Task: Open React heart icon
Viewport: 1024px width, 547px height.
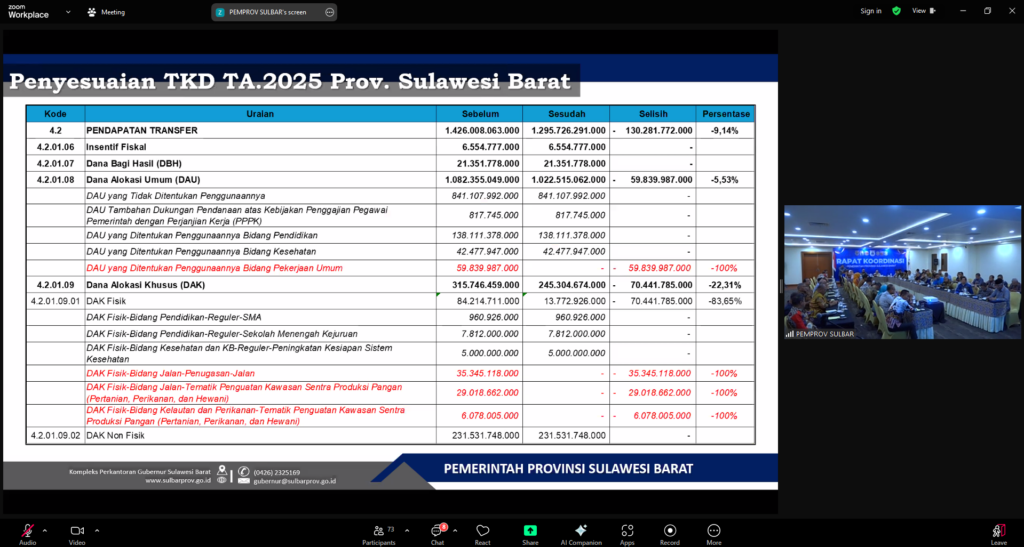Action: [483, 531]
